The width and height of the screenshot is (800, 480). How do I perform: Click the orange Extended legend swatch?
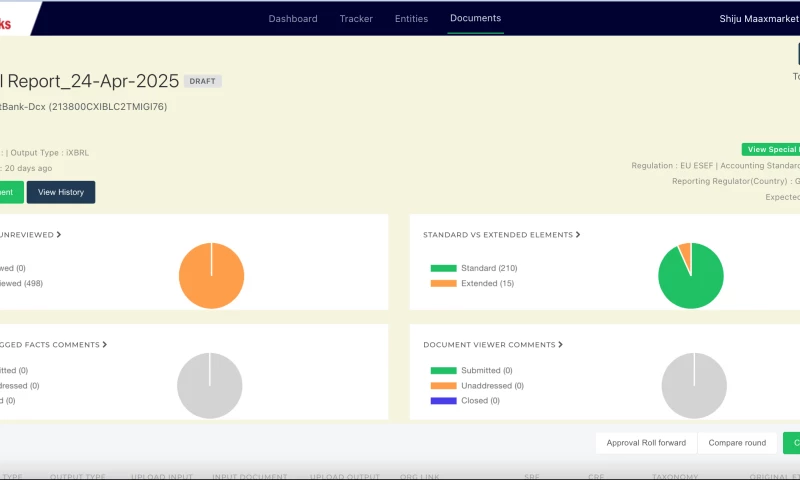click(x=443, y=284)
